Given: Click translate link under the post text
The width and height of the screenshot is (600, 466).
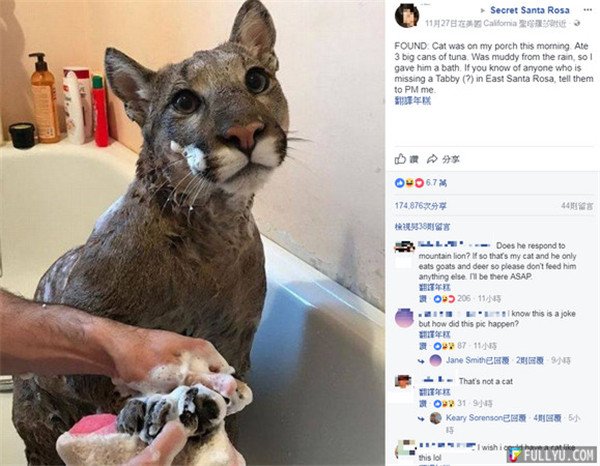Looking at the screenshot, I should click(x=412, y=101).
